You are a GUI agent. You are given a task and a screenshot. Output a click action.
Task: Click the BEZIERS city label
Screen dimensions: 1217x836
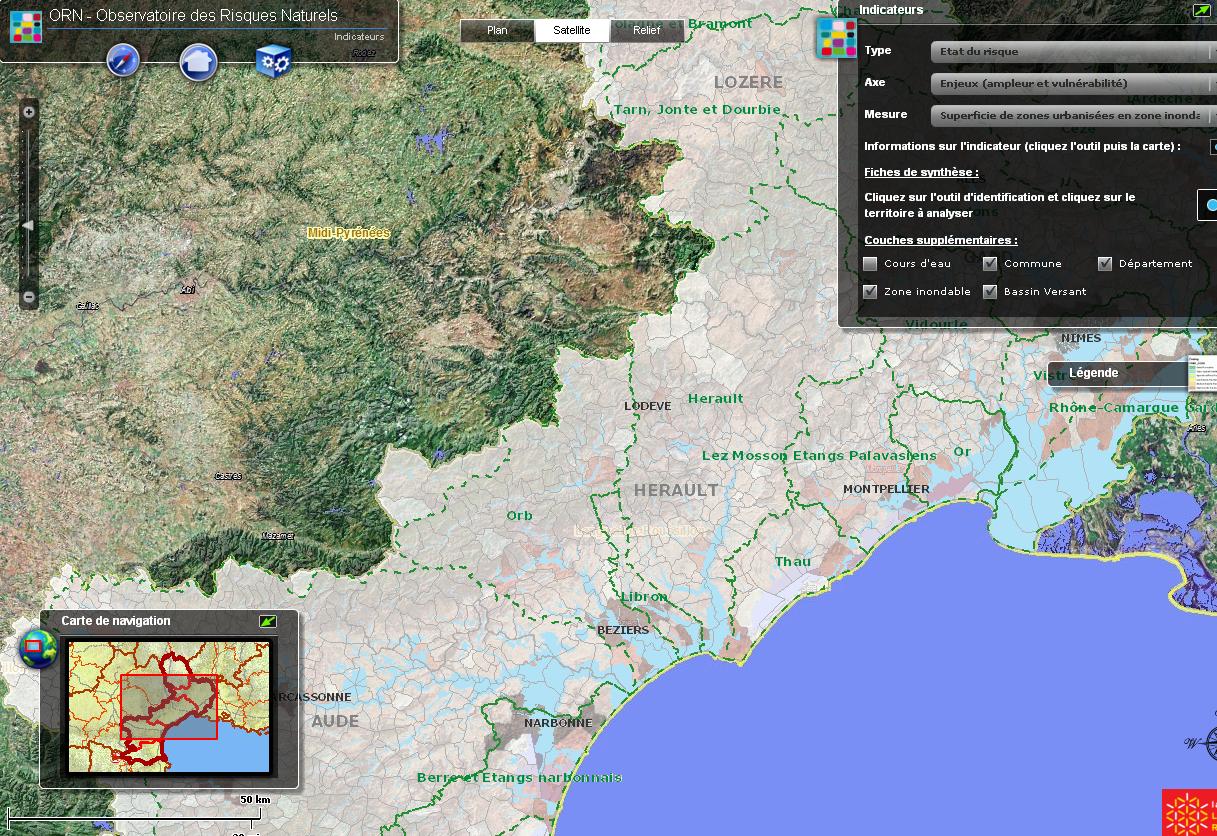tap(623, 631)
